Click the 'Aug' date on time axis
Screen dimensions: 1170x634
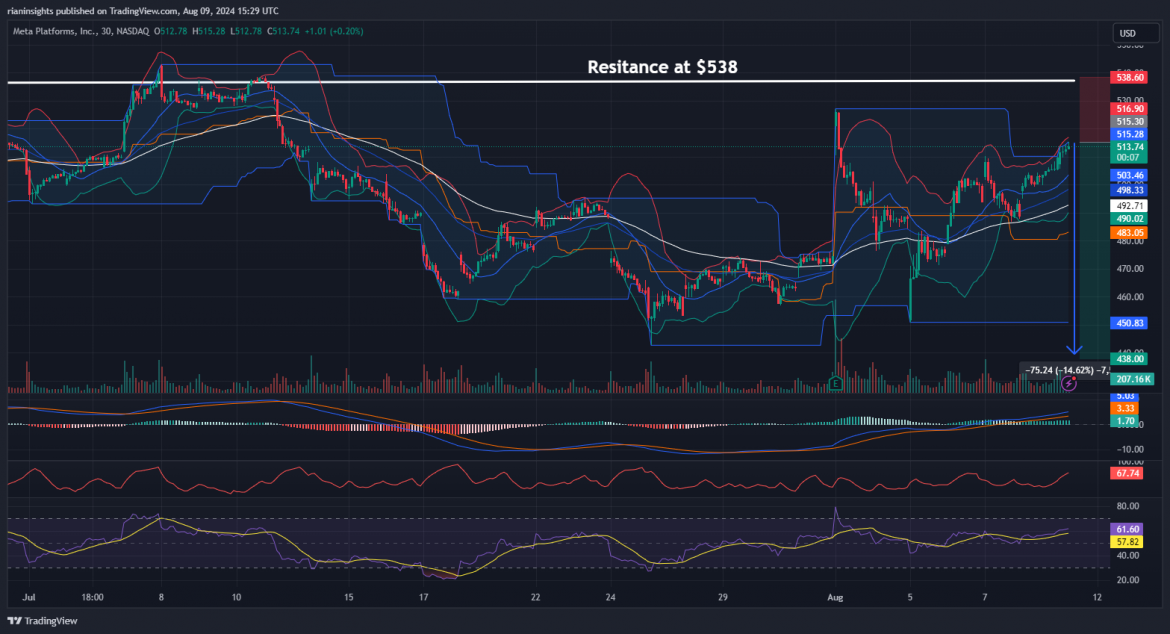coord(833,597)
